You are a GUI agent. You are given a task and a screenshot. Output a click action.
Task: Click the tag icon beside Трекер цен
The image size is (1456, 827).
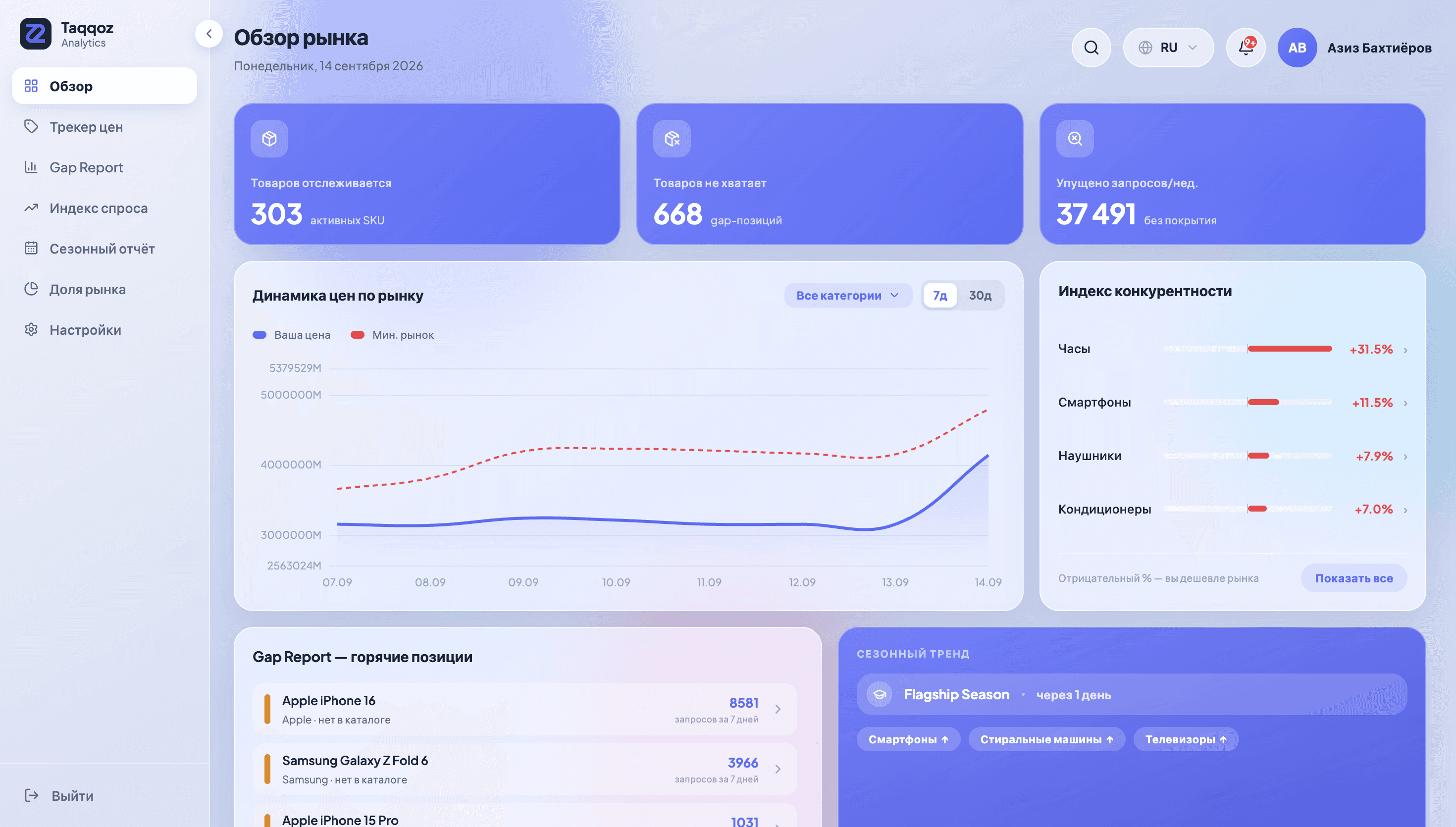click(31, 126)
